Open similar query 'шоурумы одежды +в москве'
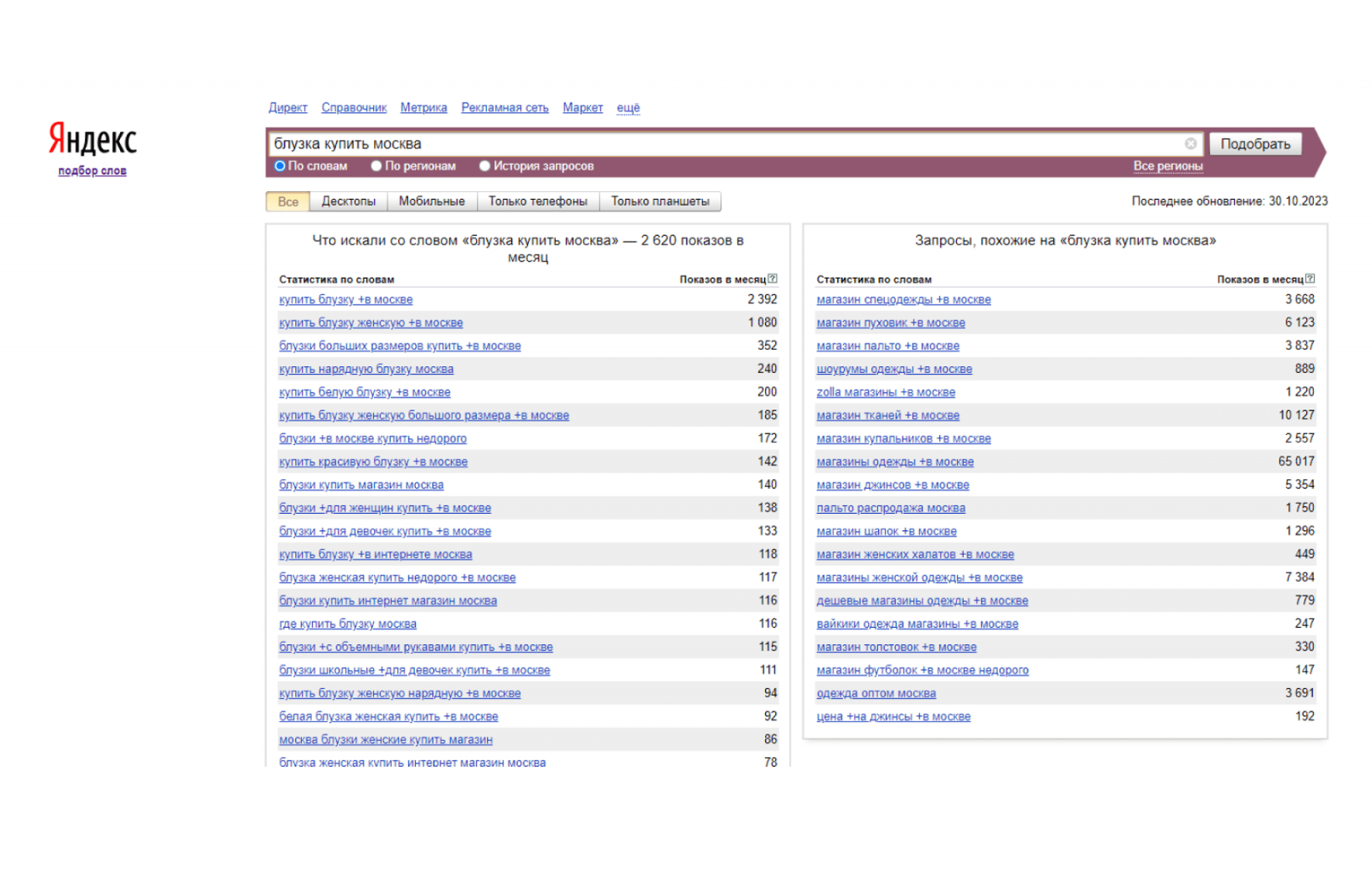 point(894,370)
